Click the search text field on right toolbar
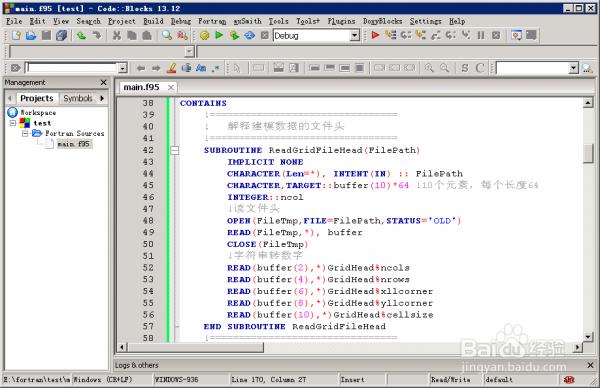 coord(532,68)
